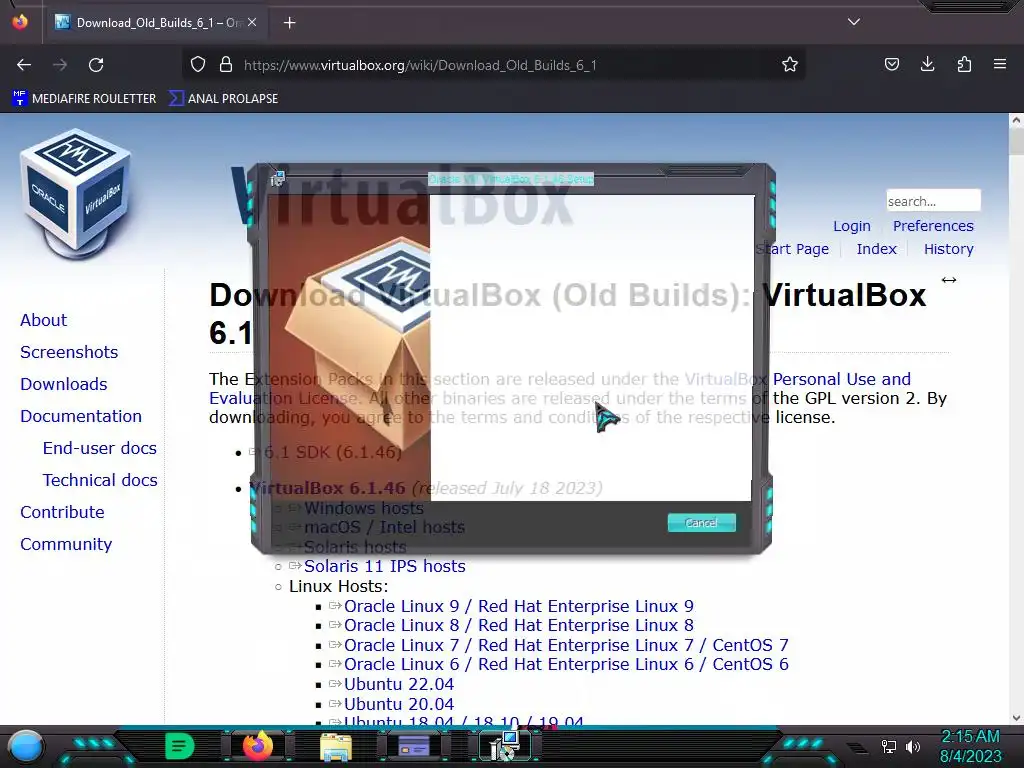This screenshot has height=768, width=1024.
Task: Open the Start orb on the taskbar
Action: 25,746
